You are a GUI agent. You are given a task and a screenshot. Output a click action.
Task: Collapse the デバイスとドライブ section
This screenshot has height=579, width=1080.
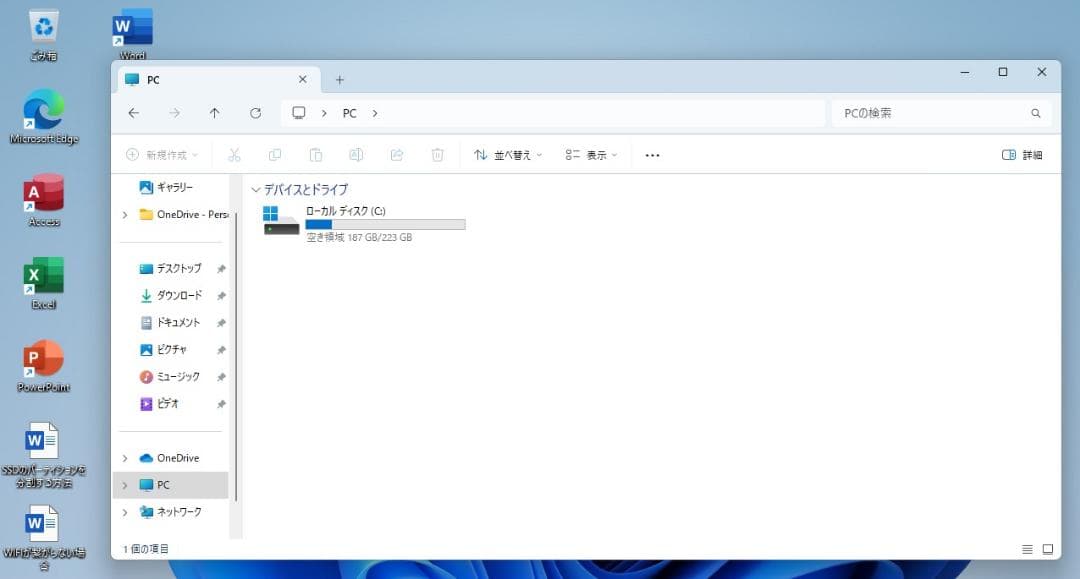tap(256, 189)
